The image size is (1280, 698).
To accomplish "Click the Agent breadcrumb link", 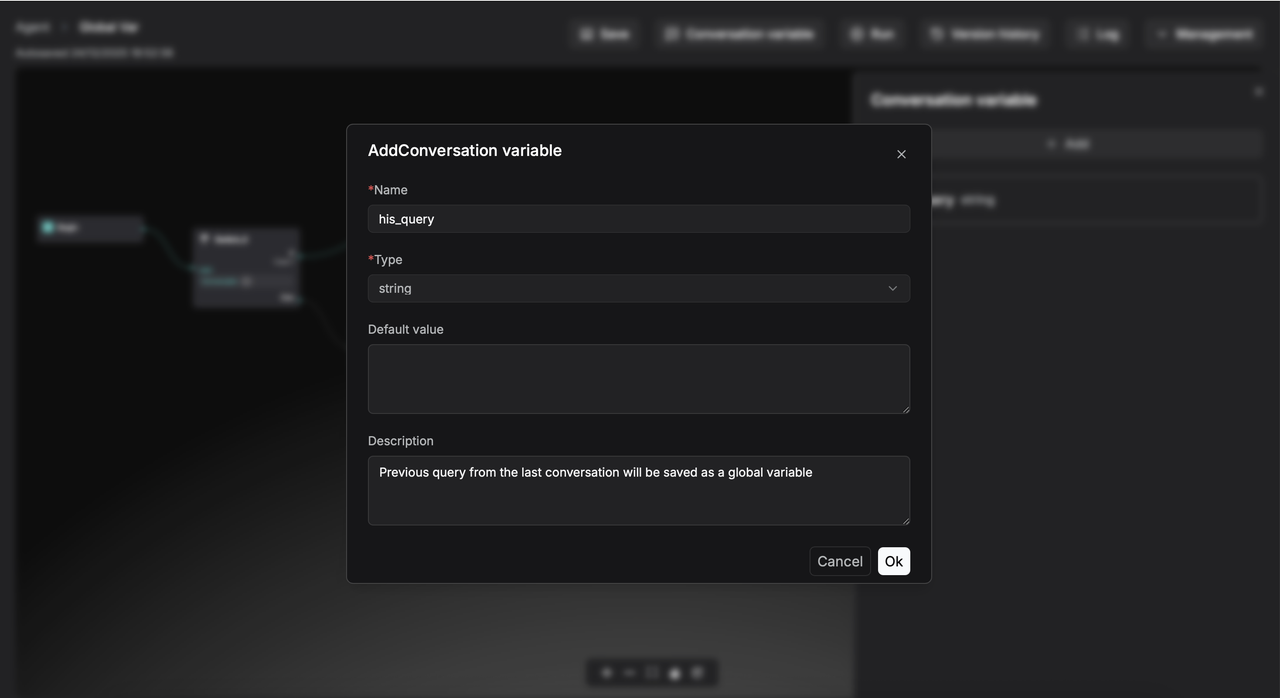I will coord(32,28).
